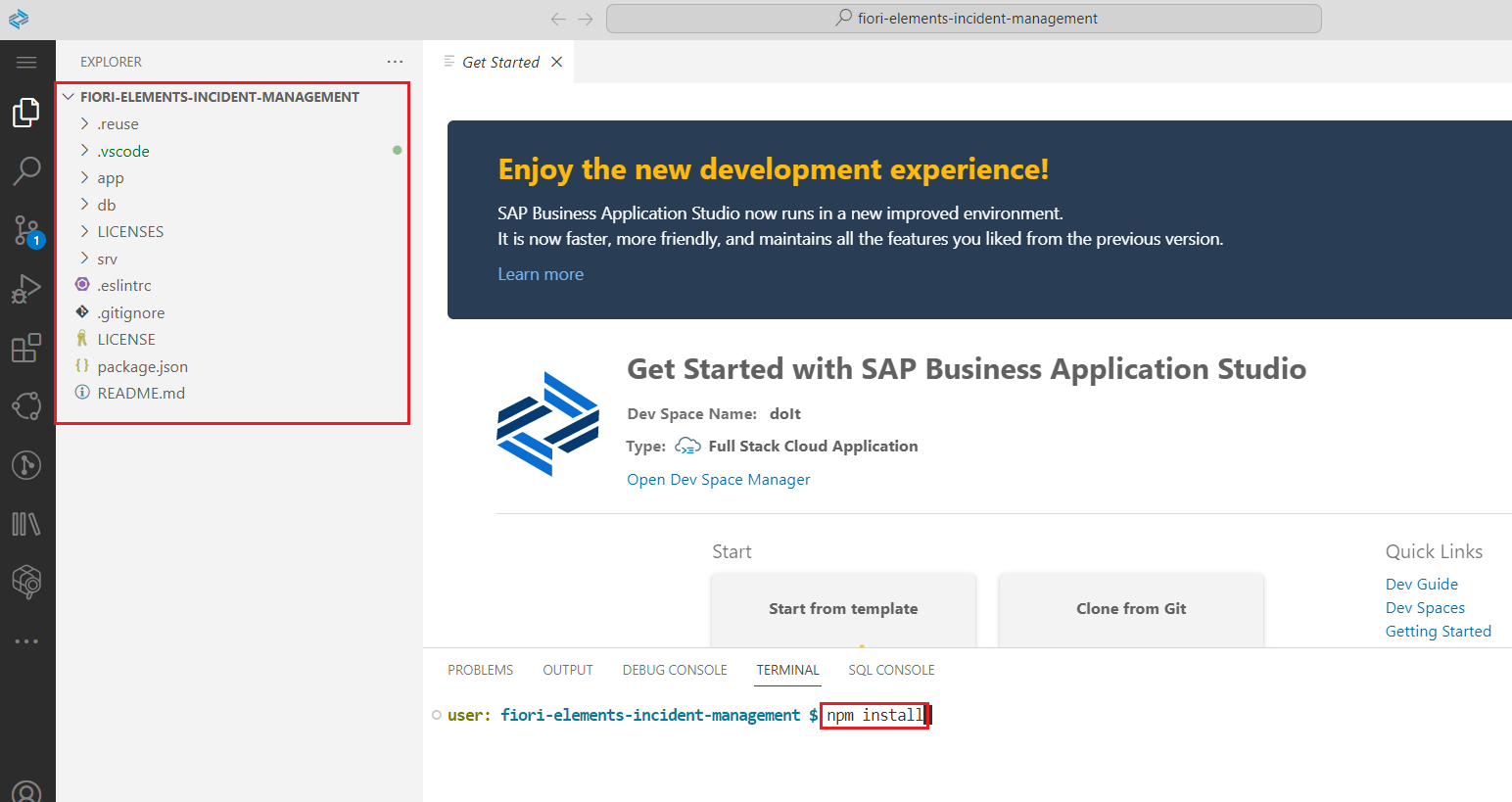Go forward with the right arrow
This screenshot has width=1512, height=802.
coord(586,19)
